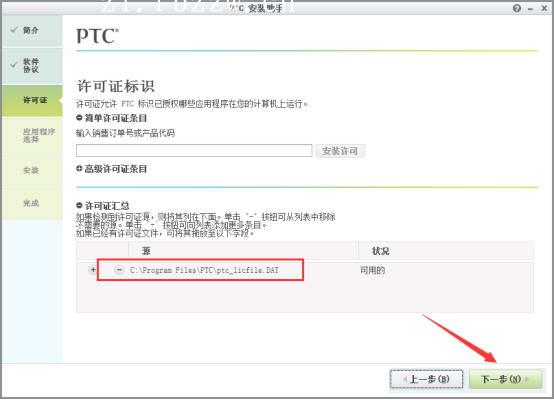The width and height of the screenshot is (554, 400).
Task: Go back with 上一步 button
Action: (x=426, y=380)
